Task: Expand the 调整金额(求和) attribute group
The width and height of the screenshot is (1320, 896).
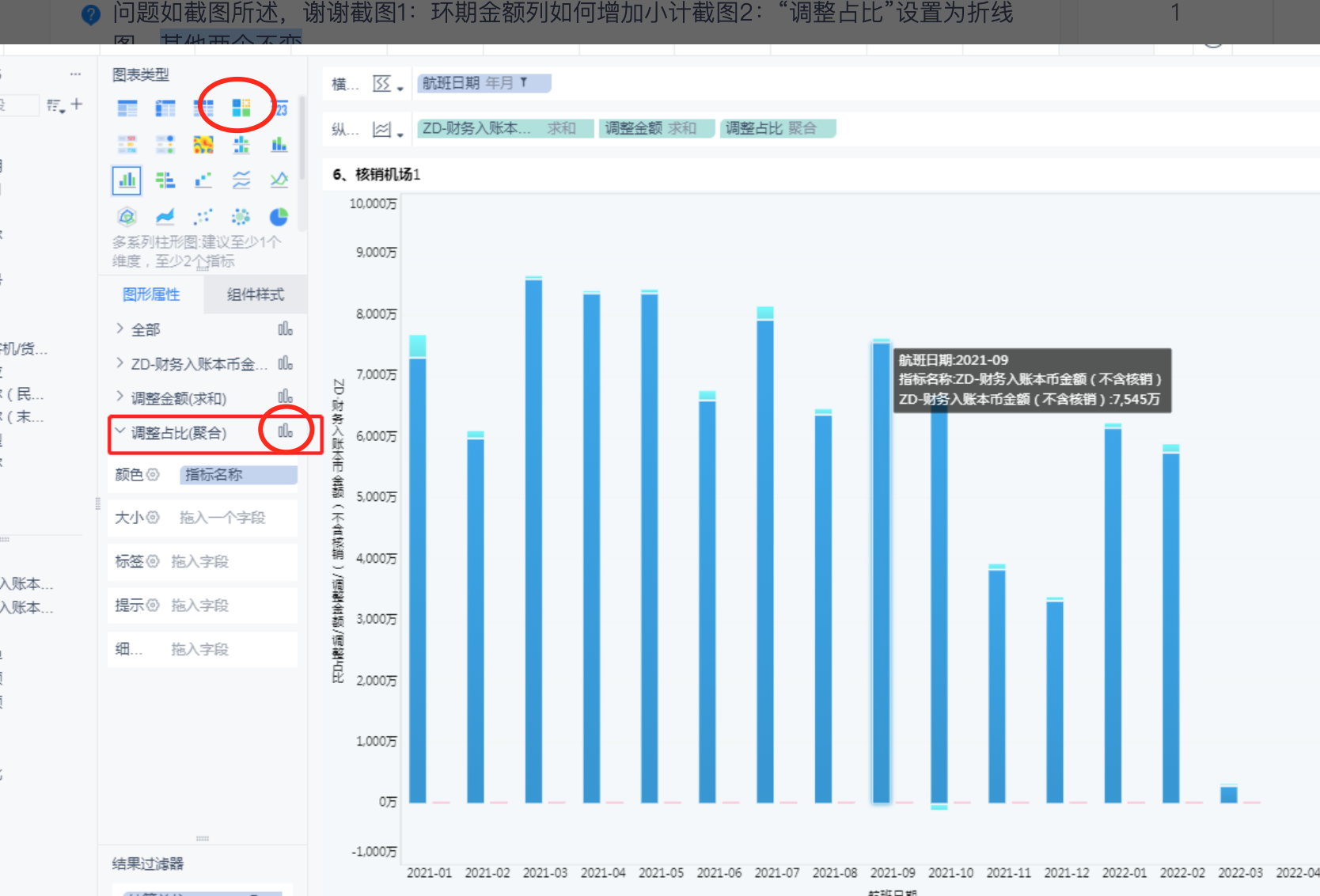Action: (119, 396)
